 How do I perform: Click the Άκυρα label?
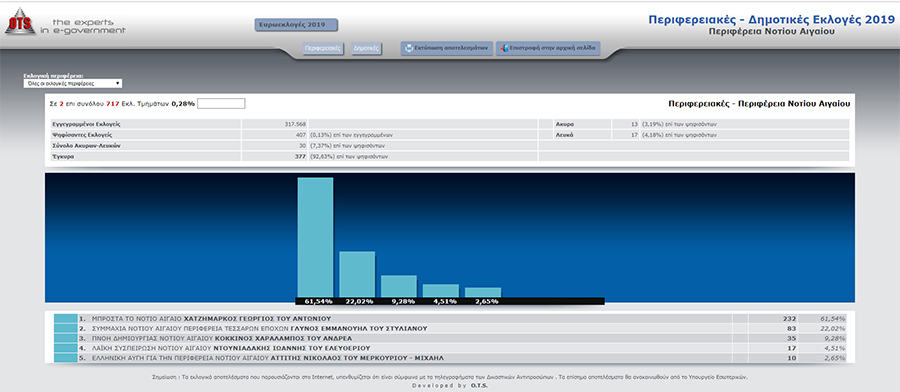pos(565,124)
